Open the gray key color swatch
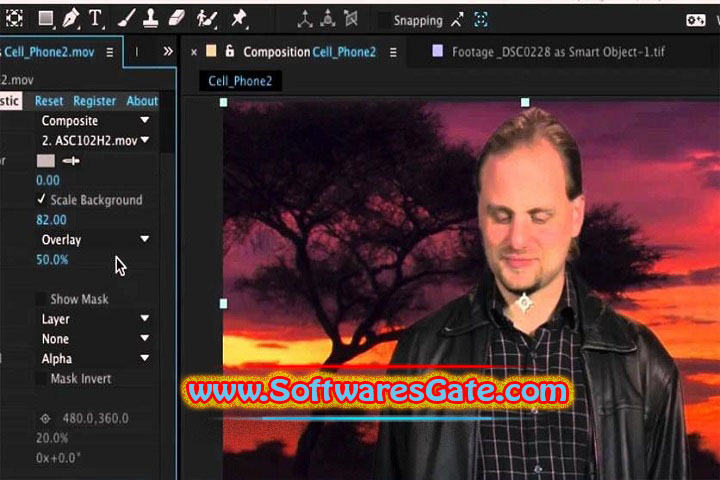The height and width of the screenshot is (480, 720). 45,161
